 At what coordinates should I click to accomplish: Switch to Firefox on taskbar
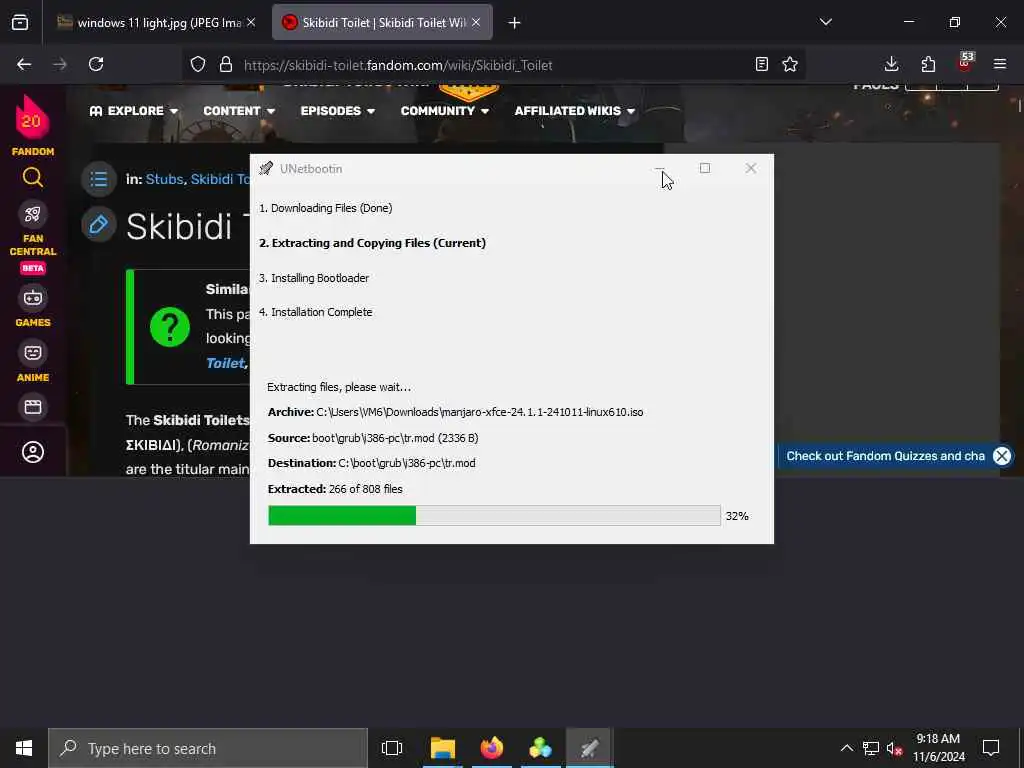pyautogui.click(x=492, y=748)
